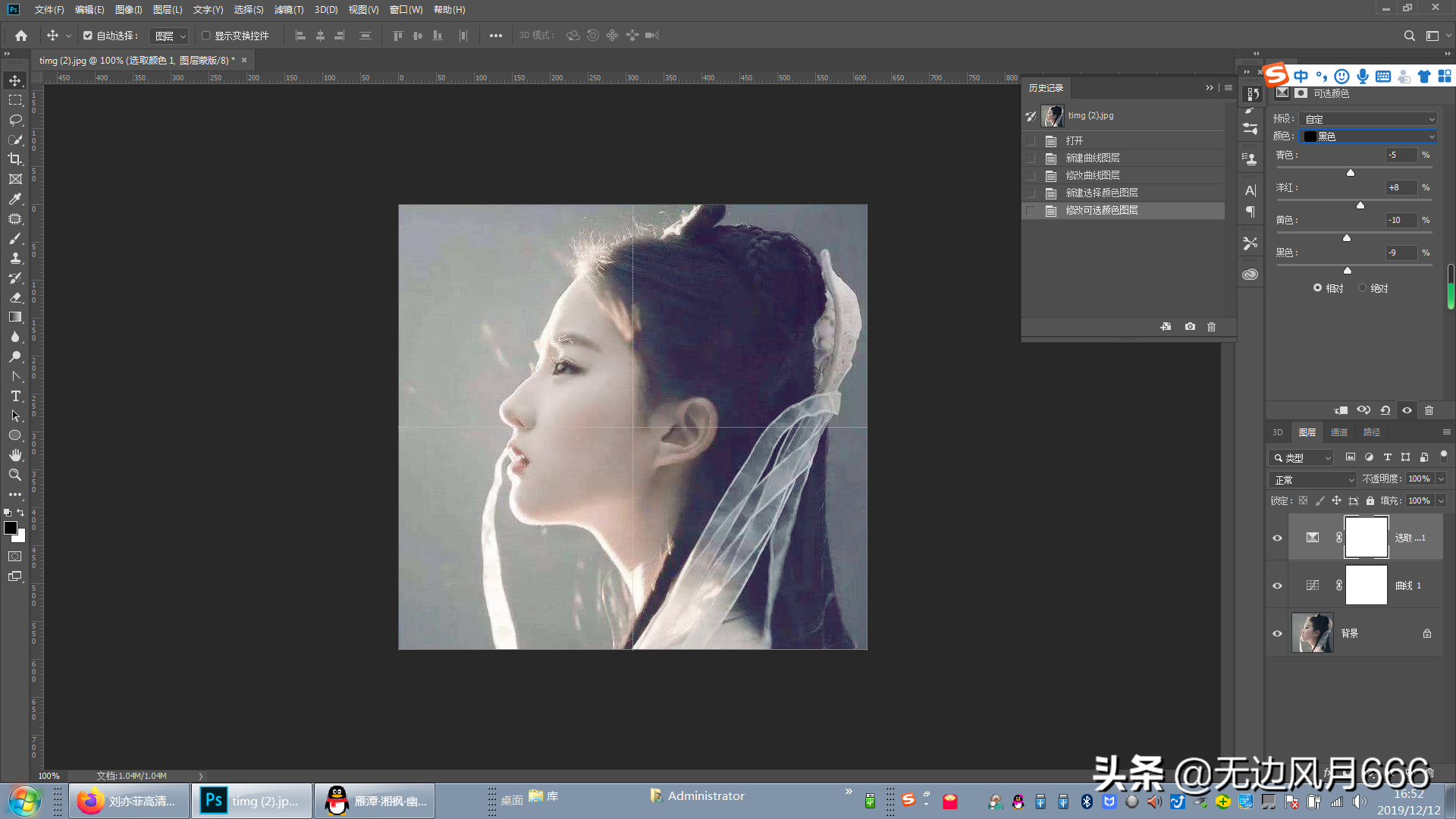Viewport: 1456px width, 819px height.
Task: Select the Lasso tool
Action: 15,120
